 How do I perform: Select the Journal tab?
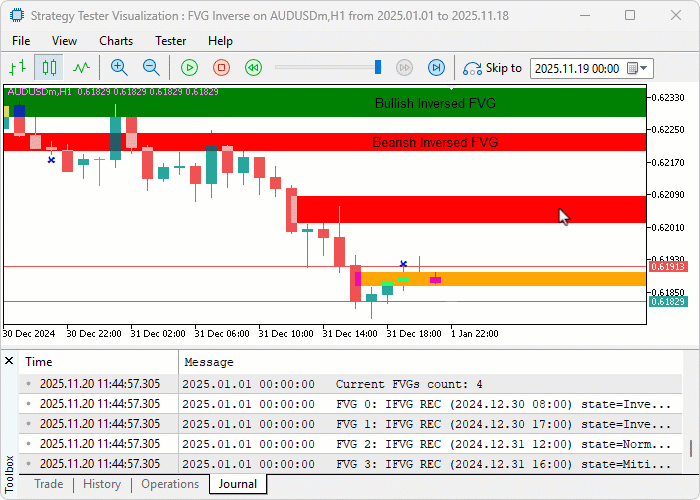[238, 484]
